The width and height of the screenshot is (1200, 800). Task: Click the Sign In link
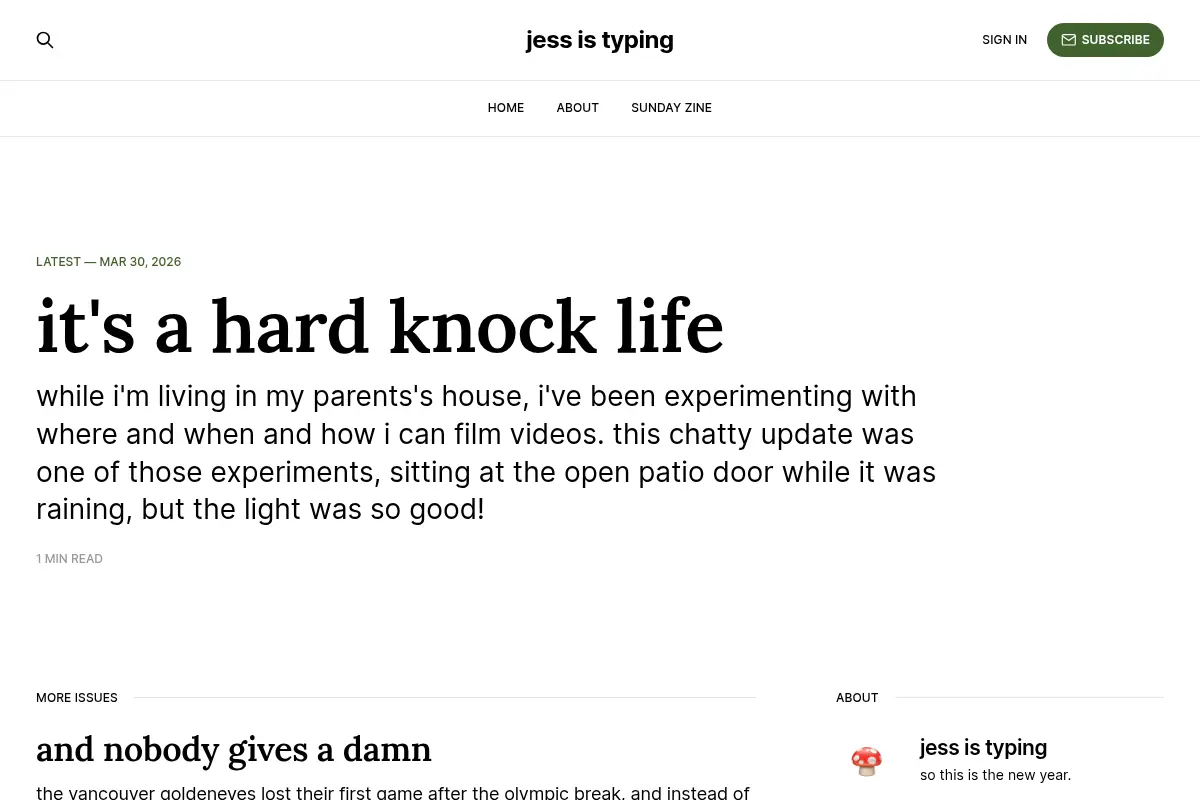coord(1004,40)
